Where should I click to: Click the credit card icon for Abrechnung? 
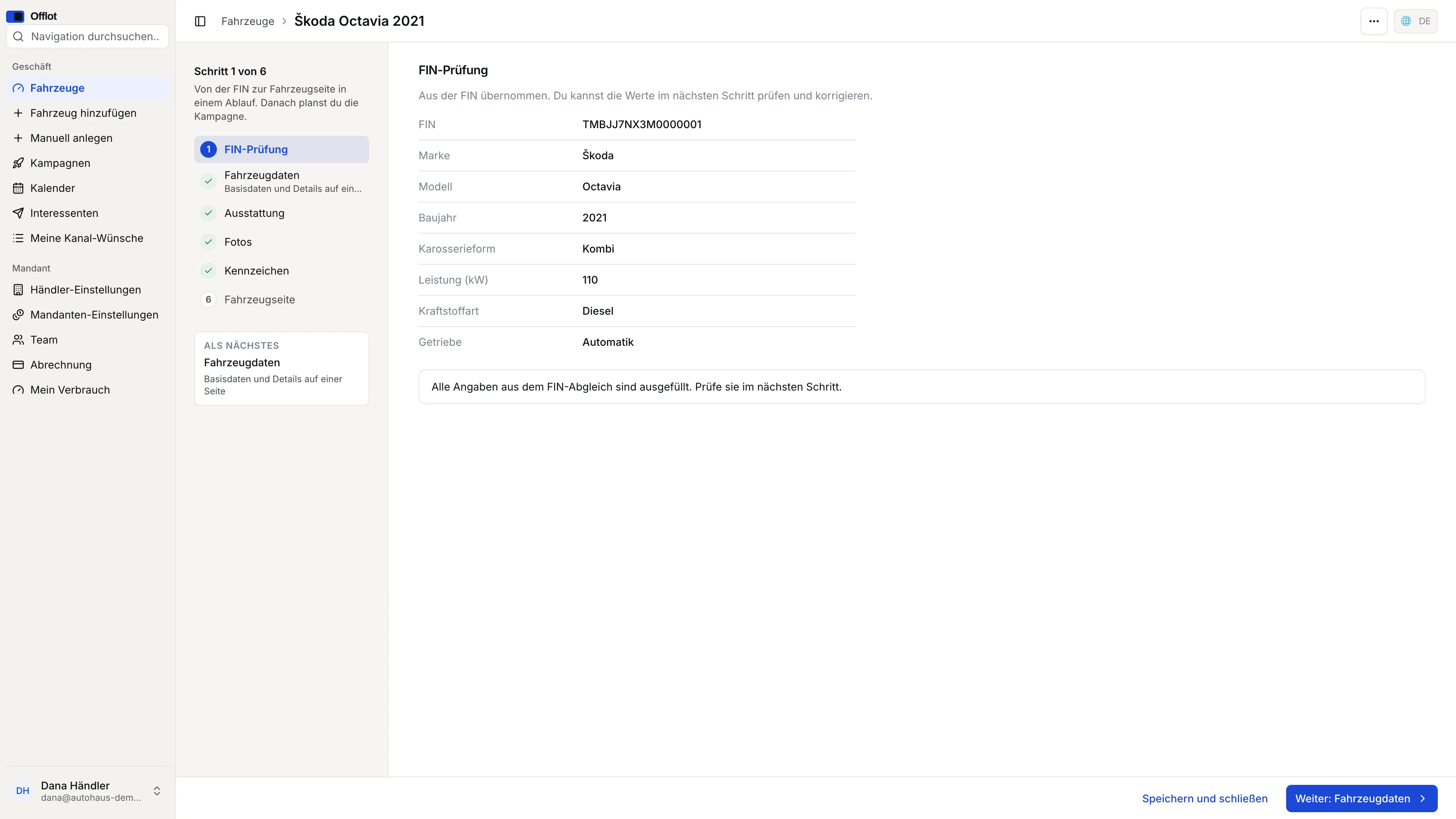click(18, 364)
